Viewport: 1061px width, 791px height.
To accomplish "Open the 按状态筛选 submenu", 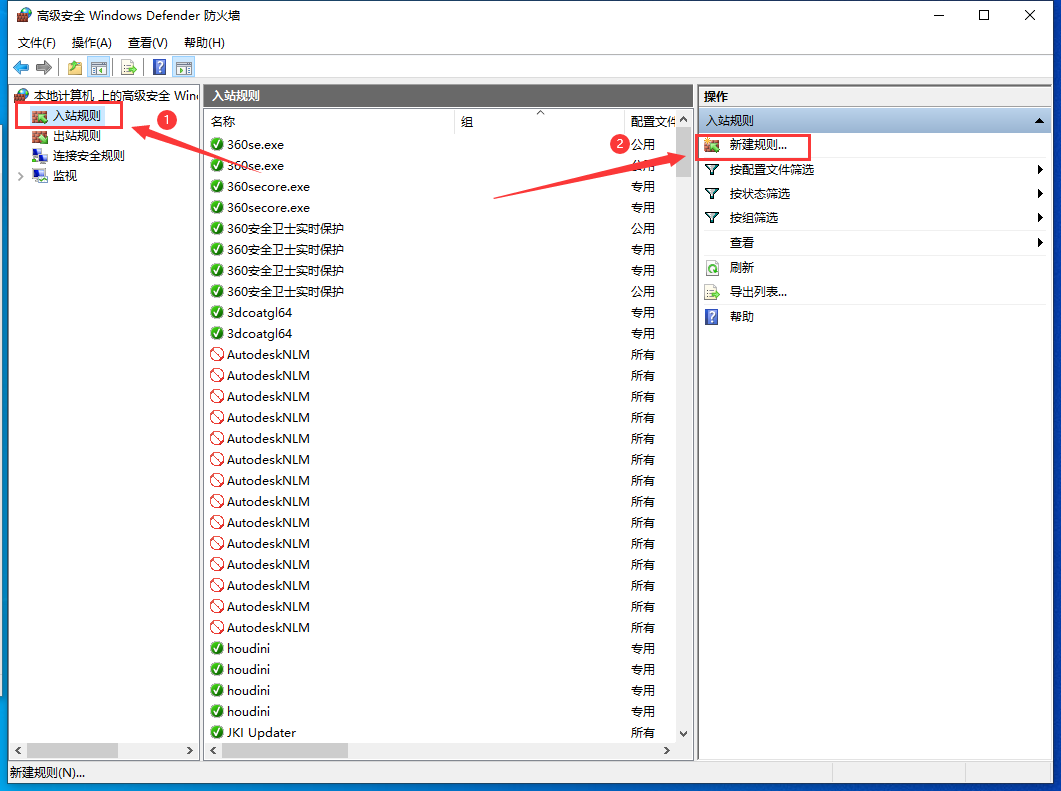I will [874, 194].
